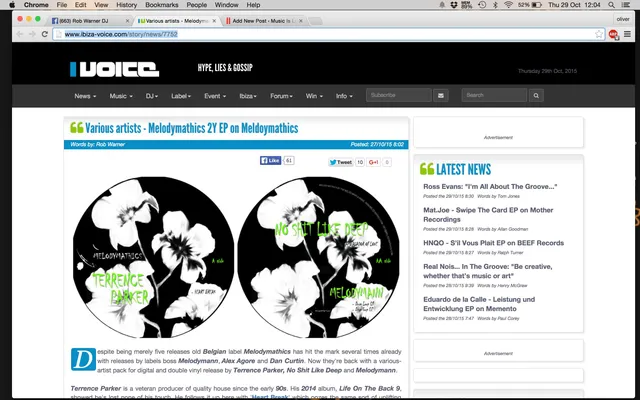Expand the Event dropdown menu
640x400 pixels.
[x=215, y=96]
